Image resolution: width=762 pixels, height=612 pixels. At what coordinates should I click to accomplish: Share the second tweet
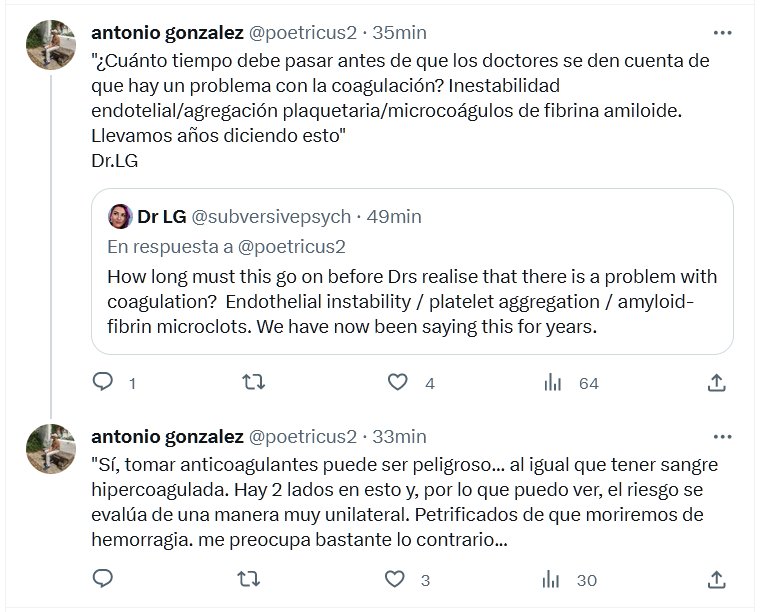(716, 578)
